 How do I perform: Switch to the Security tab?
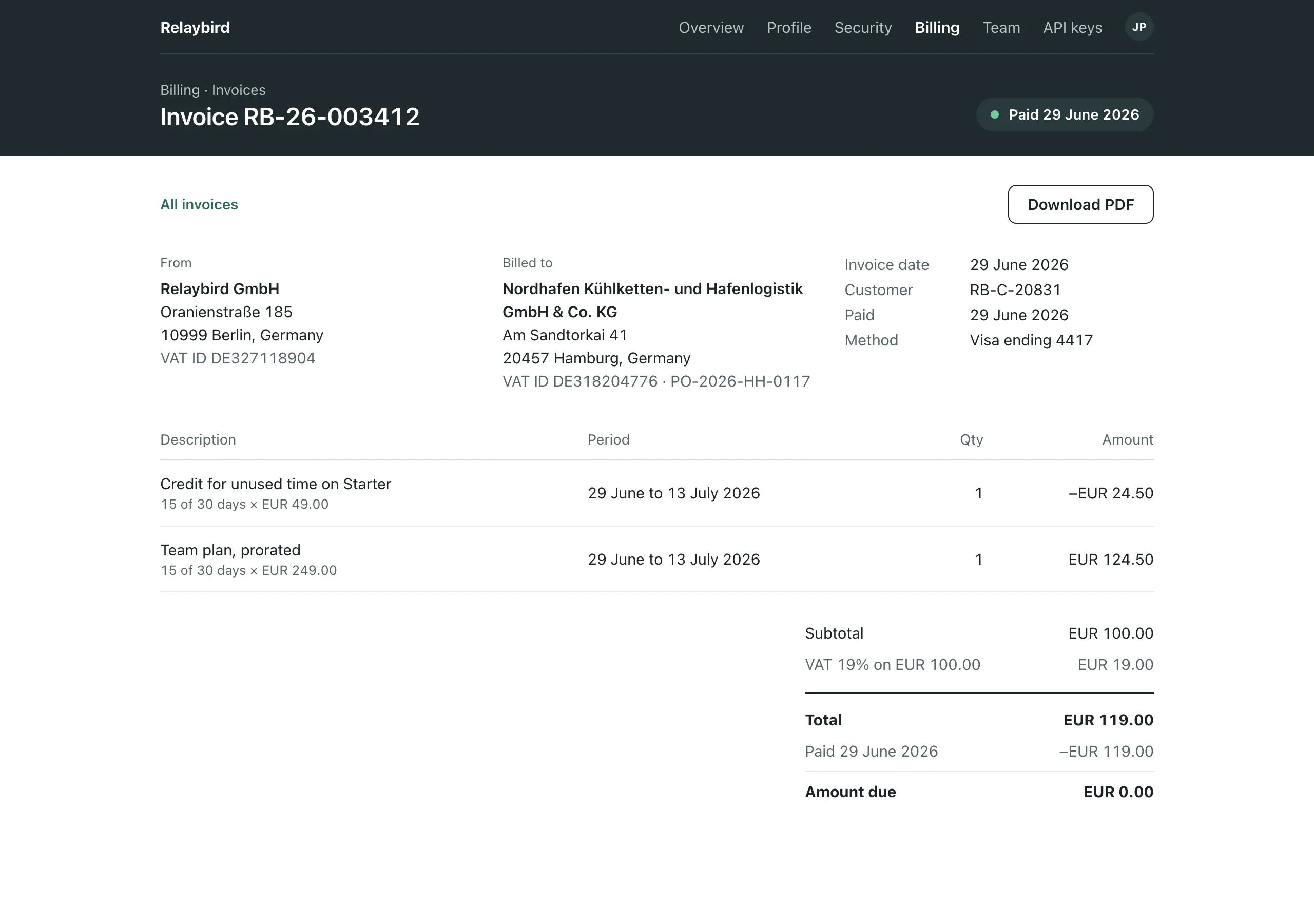tap(863, 28)
